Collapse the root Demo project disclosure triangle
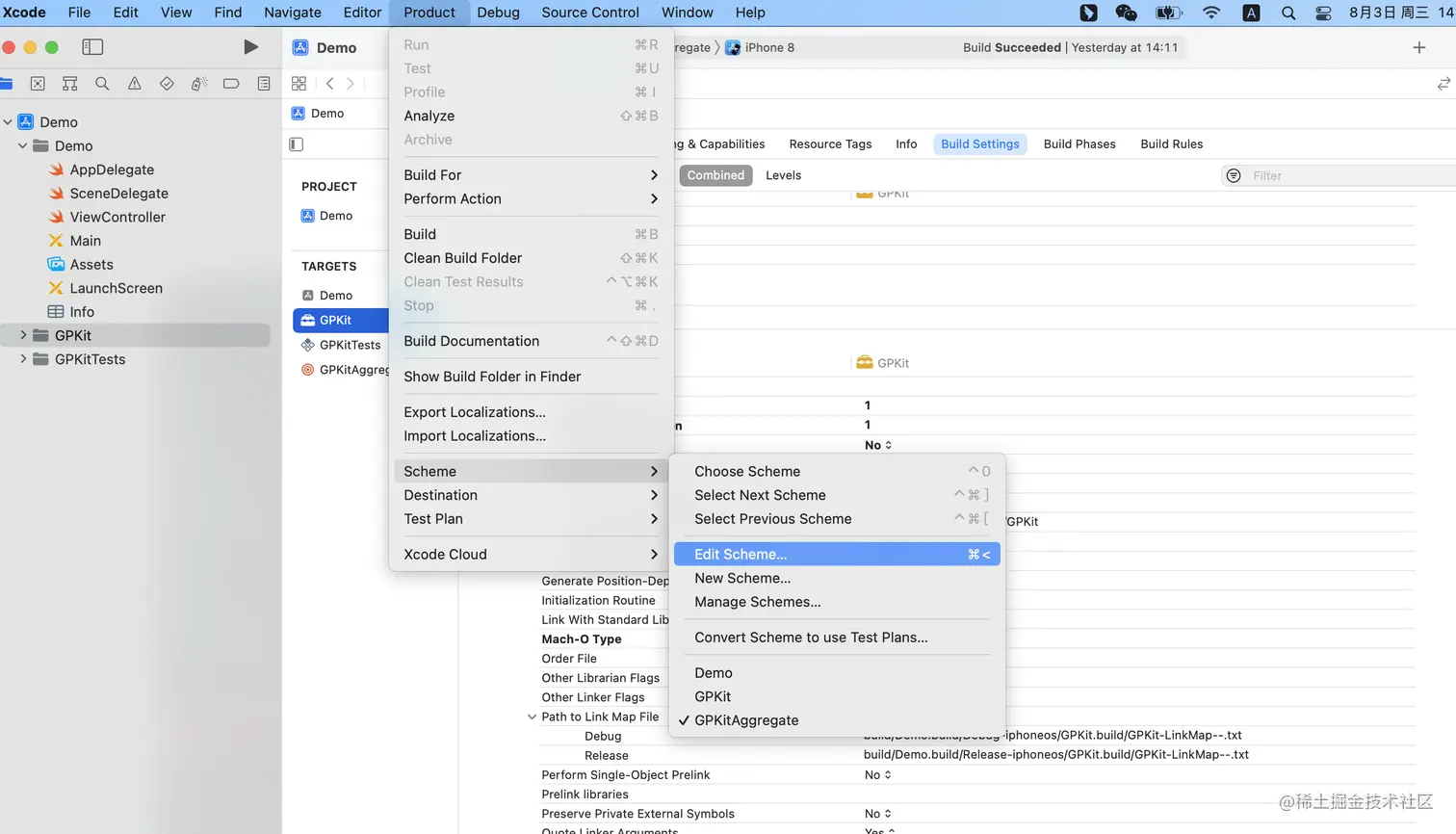This screenshot has height=834, width=1456. (x=8, y=122)
